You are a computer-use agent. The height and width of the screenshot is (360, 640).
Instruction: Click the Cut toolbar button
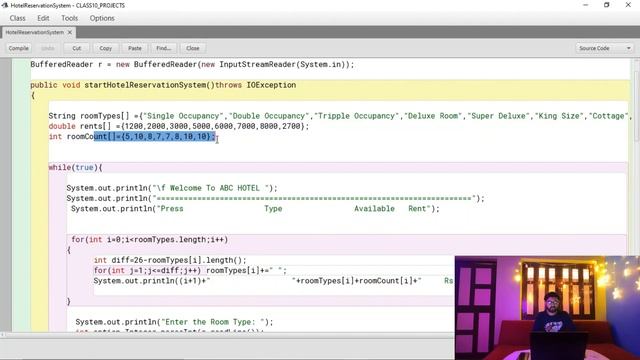(77, 48)
